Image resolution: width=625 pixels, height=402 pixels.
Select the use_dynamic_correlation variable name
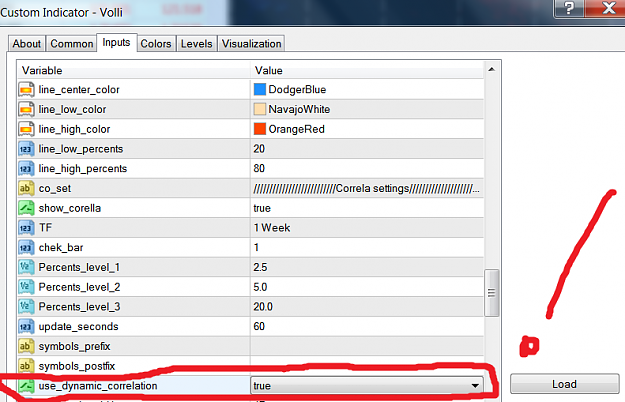98,386
